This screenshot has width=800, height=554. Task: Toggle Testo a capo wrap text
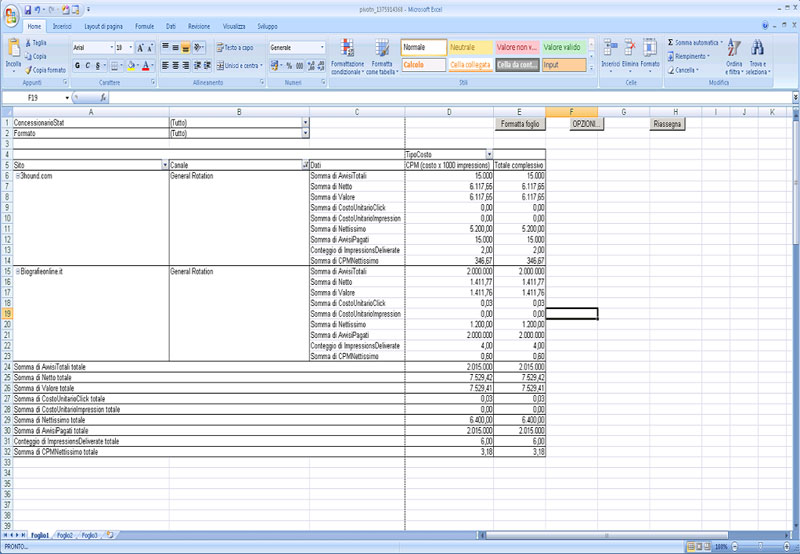pos(235,47)
